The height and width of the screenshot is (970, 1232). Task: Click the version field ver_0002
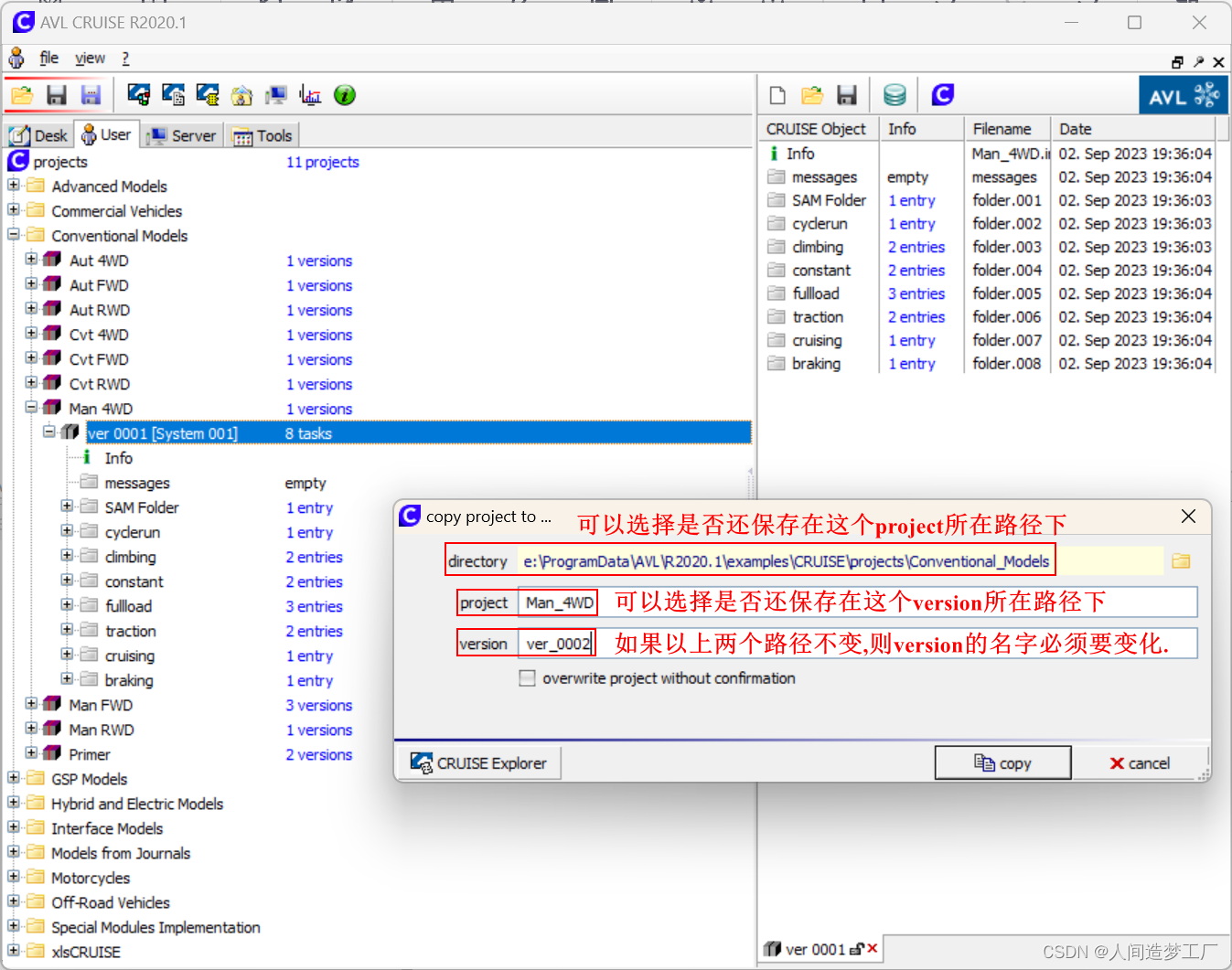[x=857, y=644]
